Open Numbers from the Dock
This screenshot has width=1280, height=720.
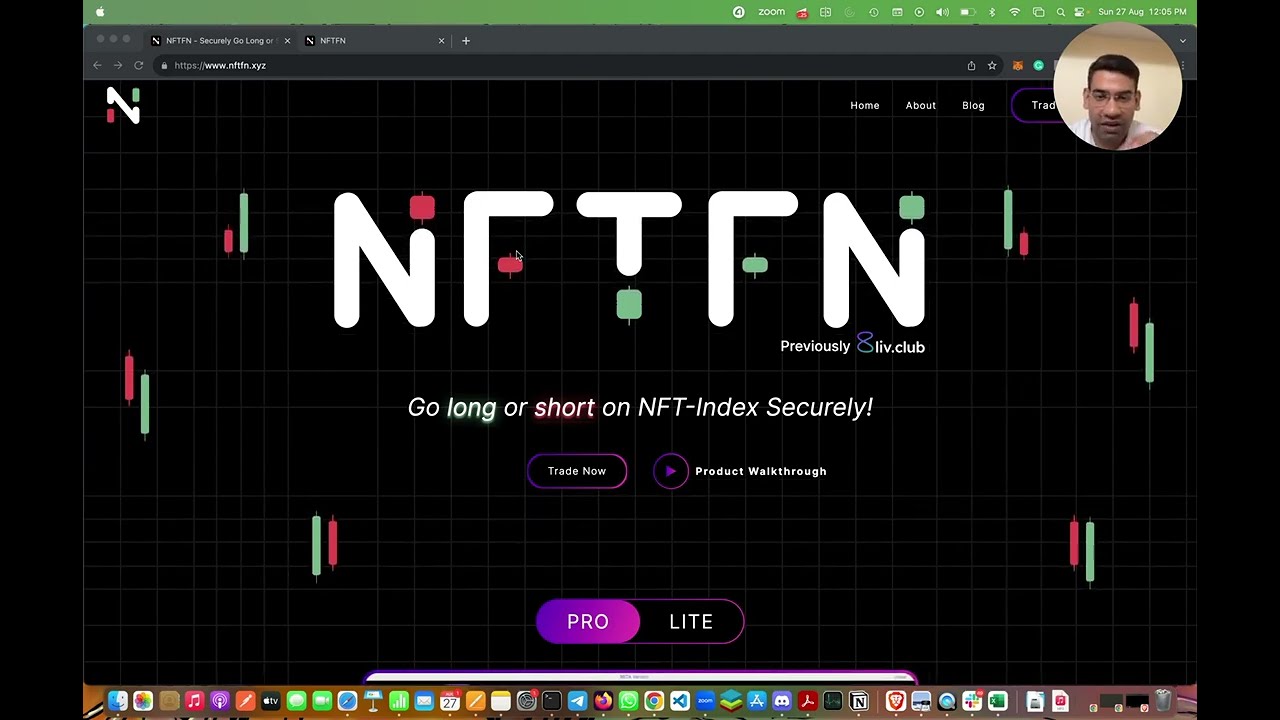(399, 701)
